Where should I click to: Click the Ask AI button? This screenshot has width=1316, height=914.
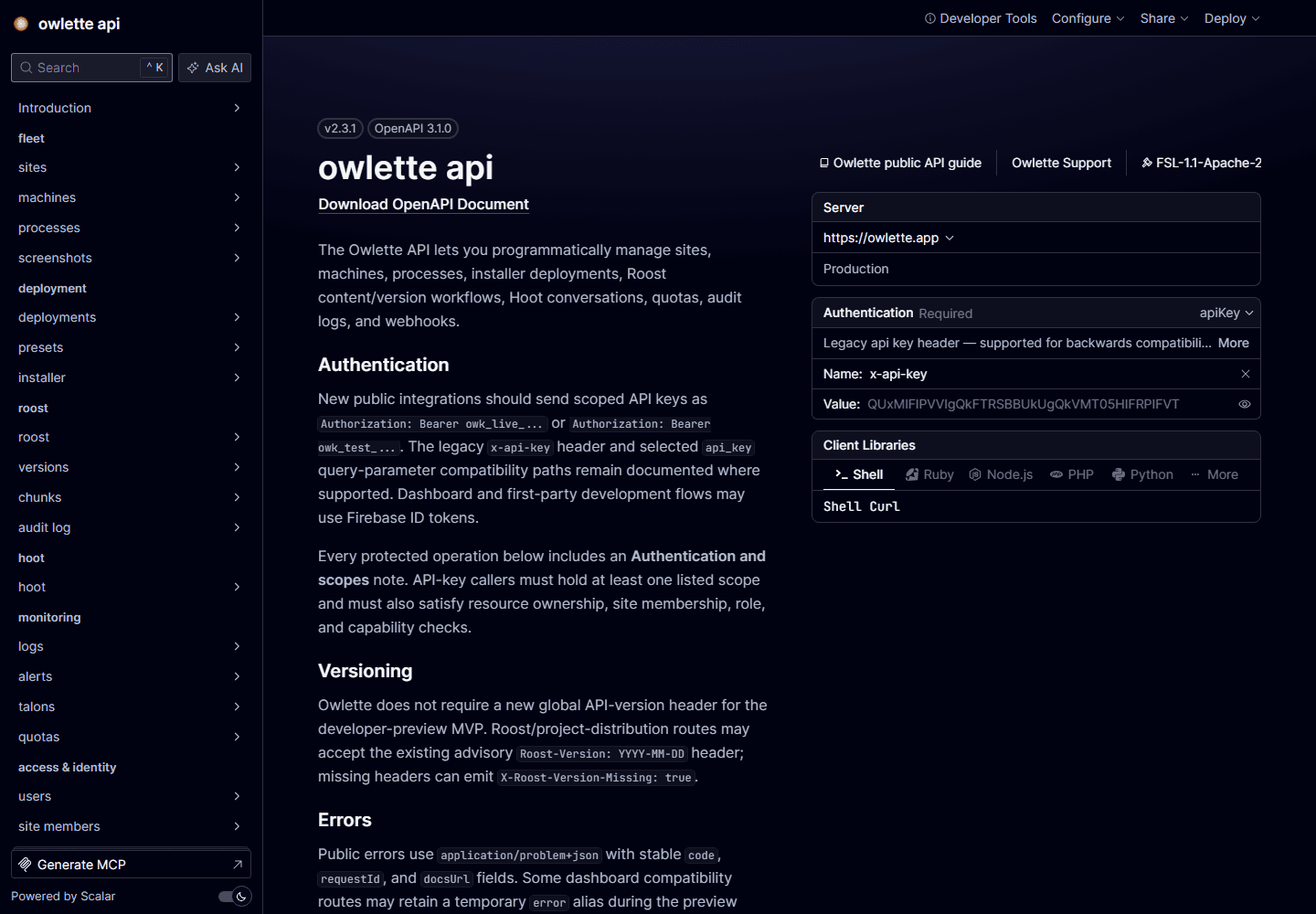(x=215, y=68)
